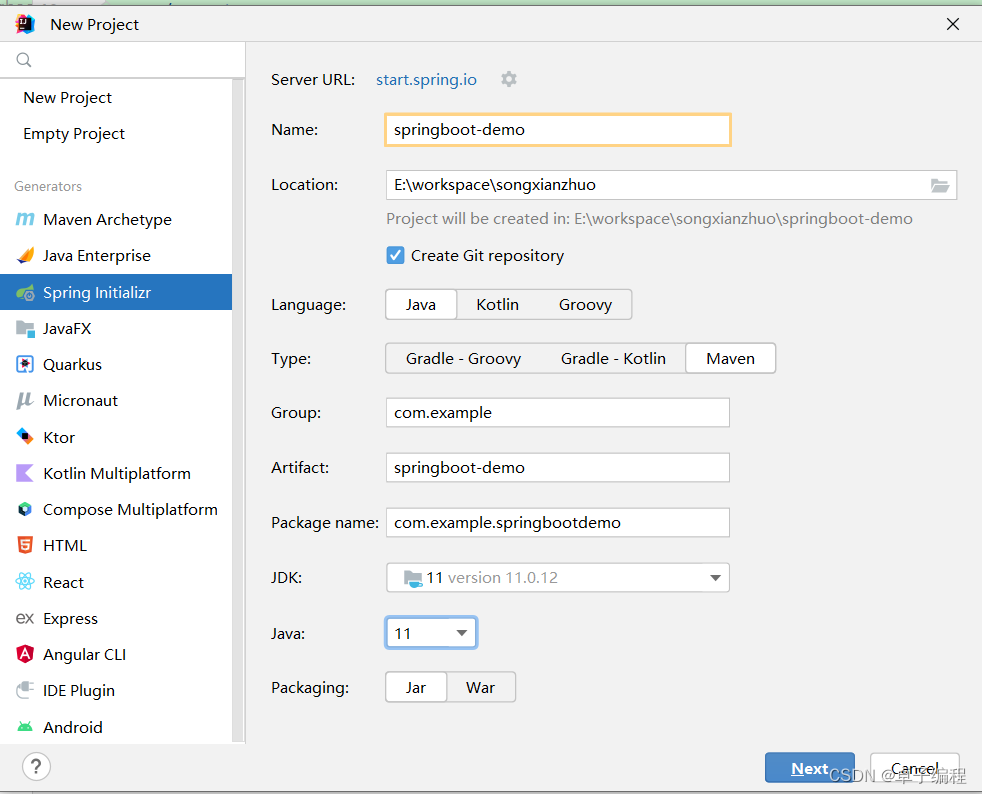The height and width of the screenshot is (794, 982).
Task: Click the IDE Plugin plug icon
Action: point(25,690)
